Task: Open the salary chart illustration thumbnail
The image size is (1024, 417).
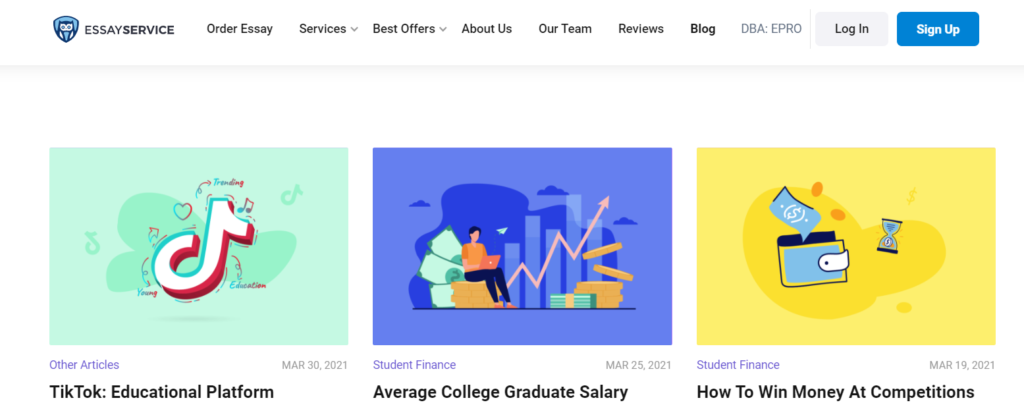Action: point(522,246)
